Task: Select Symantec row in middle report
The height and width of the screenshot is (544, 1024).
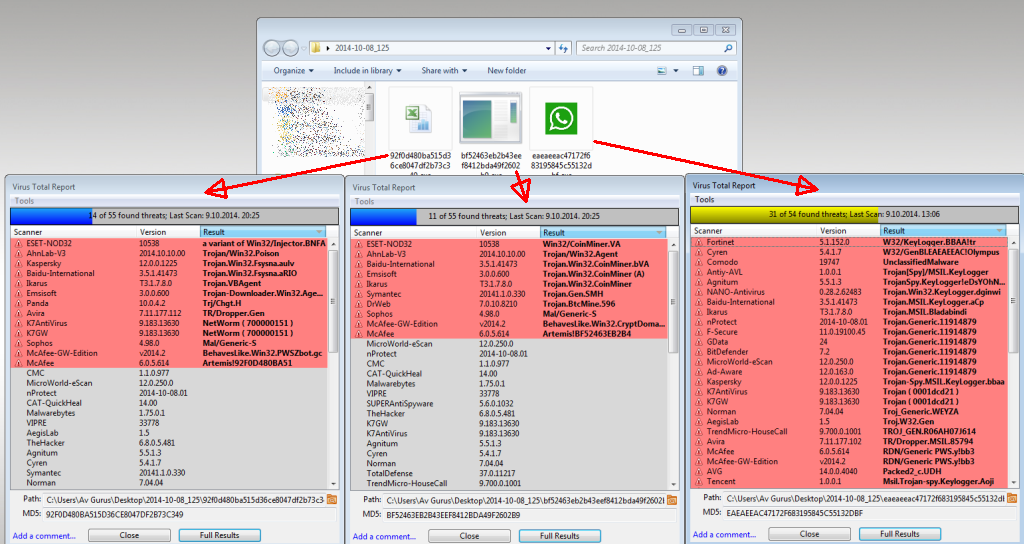Action: click(x=509, y=294)
